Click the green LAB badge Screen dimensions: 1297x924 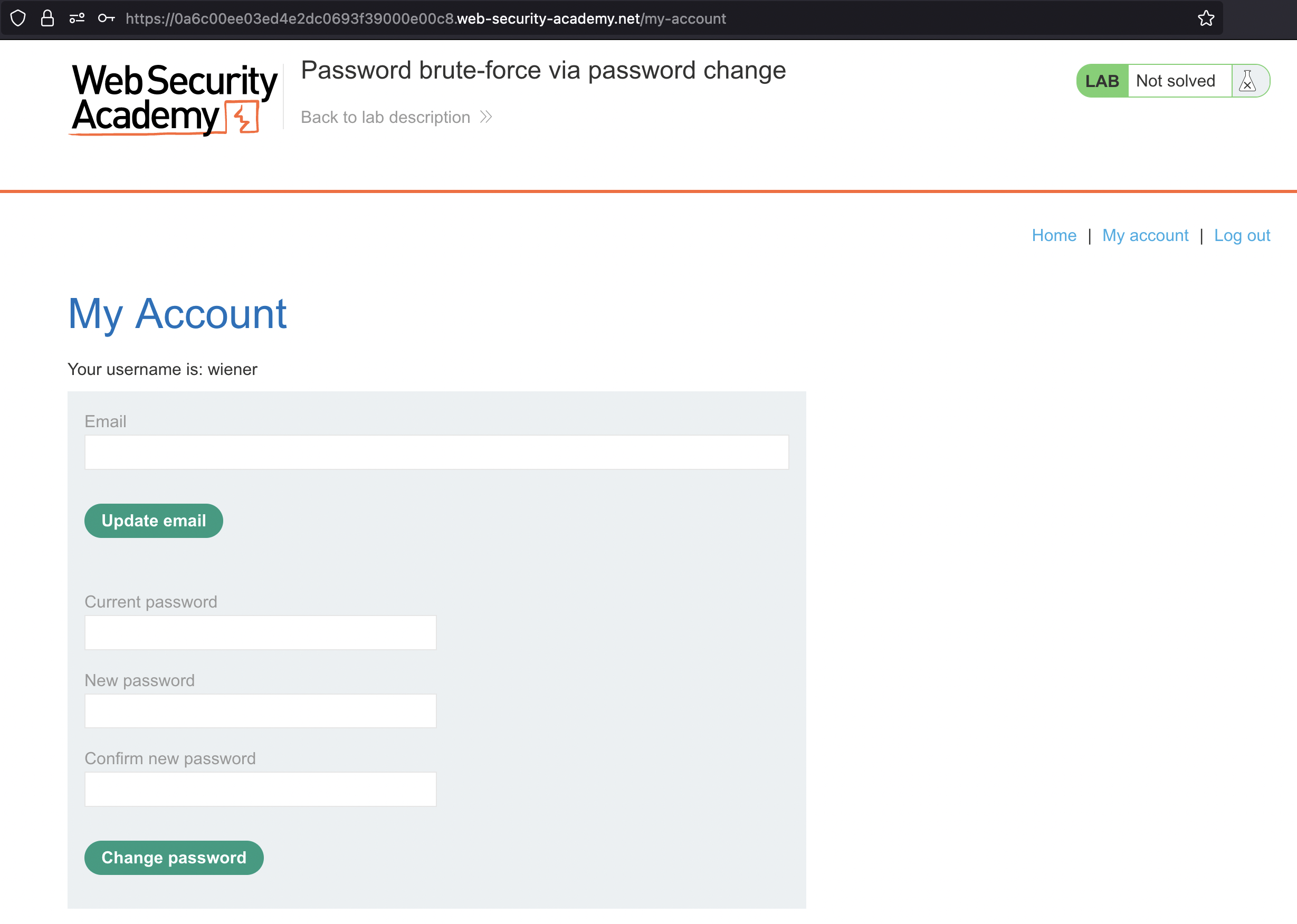click(1102, 81)
